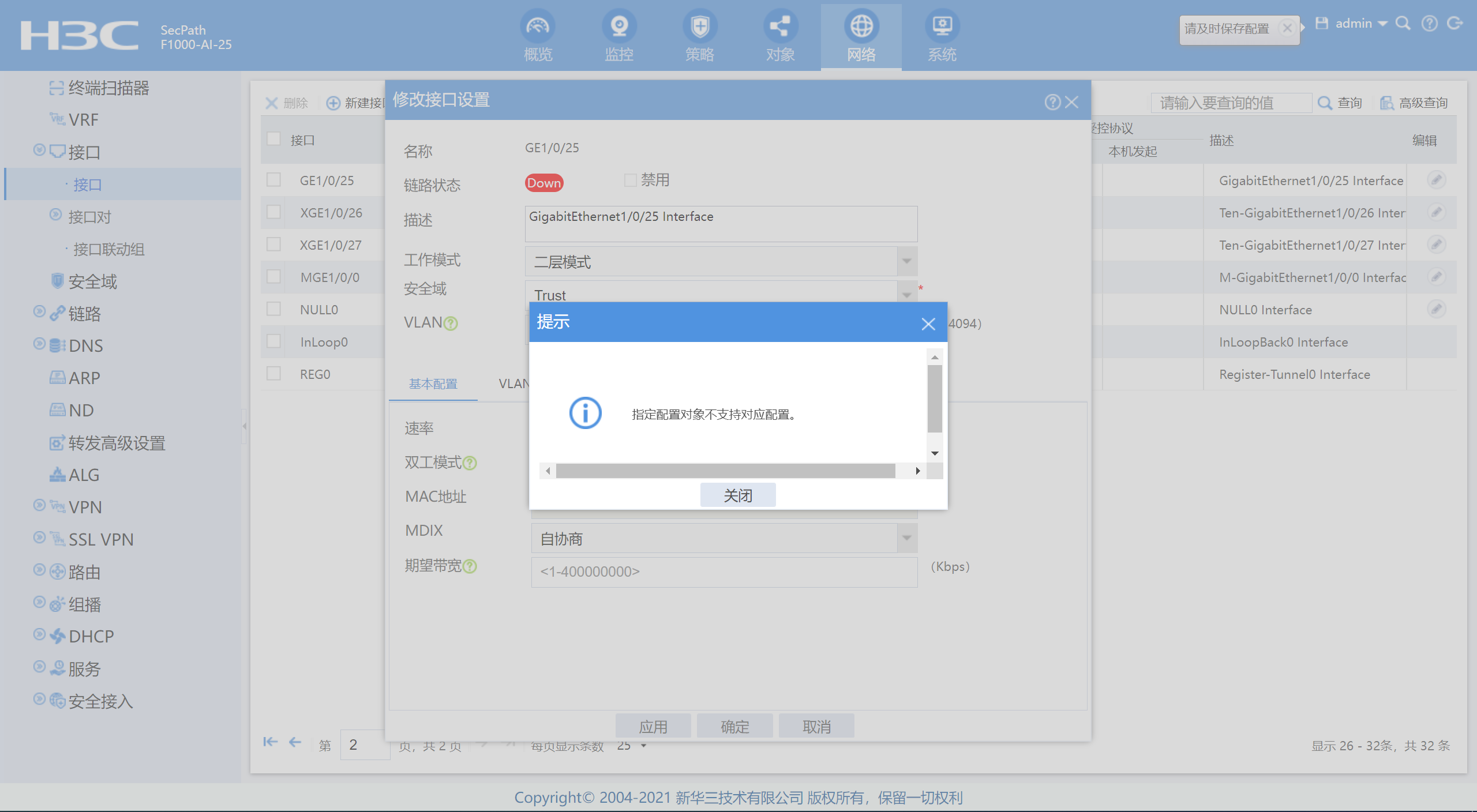The height and width of the screenshot is (812, 1477).
Task: Open the 系统 system icon
Action: point(942,26)
